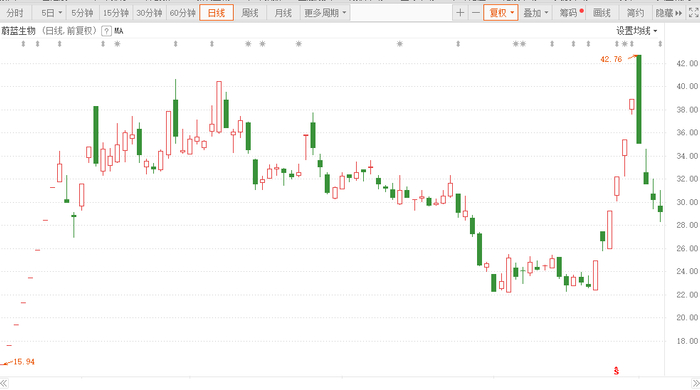Switch to 分时 intraday tab
The height and width of the screenshot is (390, 700).
pos(15,13)
